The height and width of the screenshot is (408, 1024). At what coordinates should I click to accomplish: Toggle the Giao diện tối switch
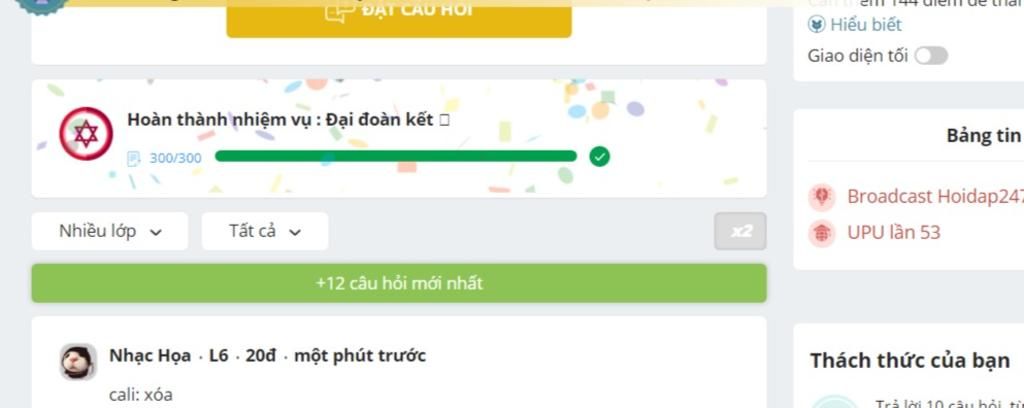931,56
